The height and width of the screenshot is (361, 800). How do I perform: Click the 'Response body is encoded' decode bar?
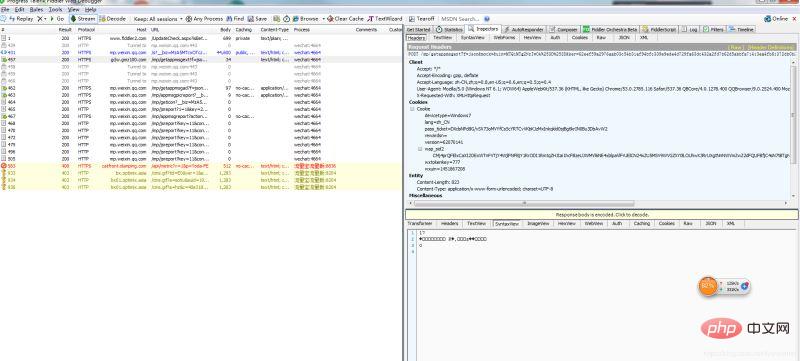[602, 215]
